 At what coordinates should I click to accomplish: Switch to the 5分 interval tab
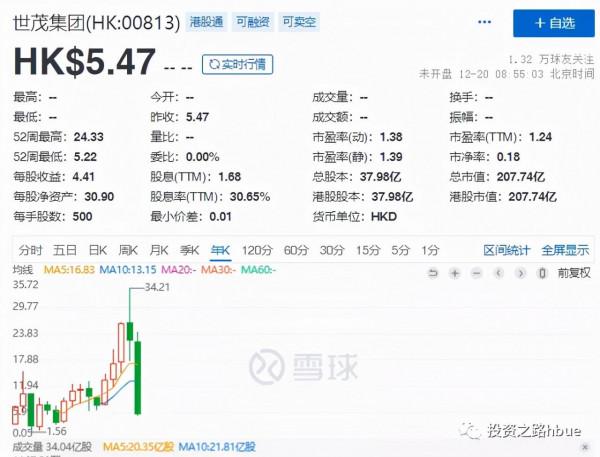click(400, 250)
